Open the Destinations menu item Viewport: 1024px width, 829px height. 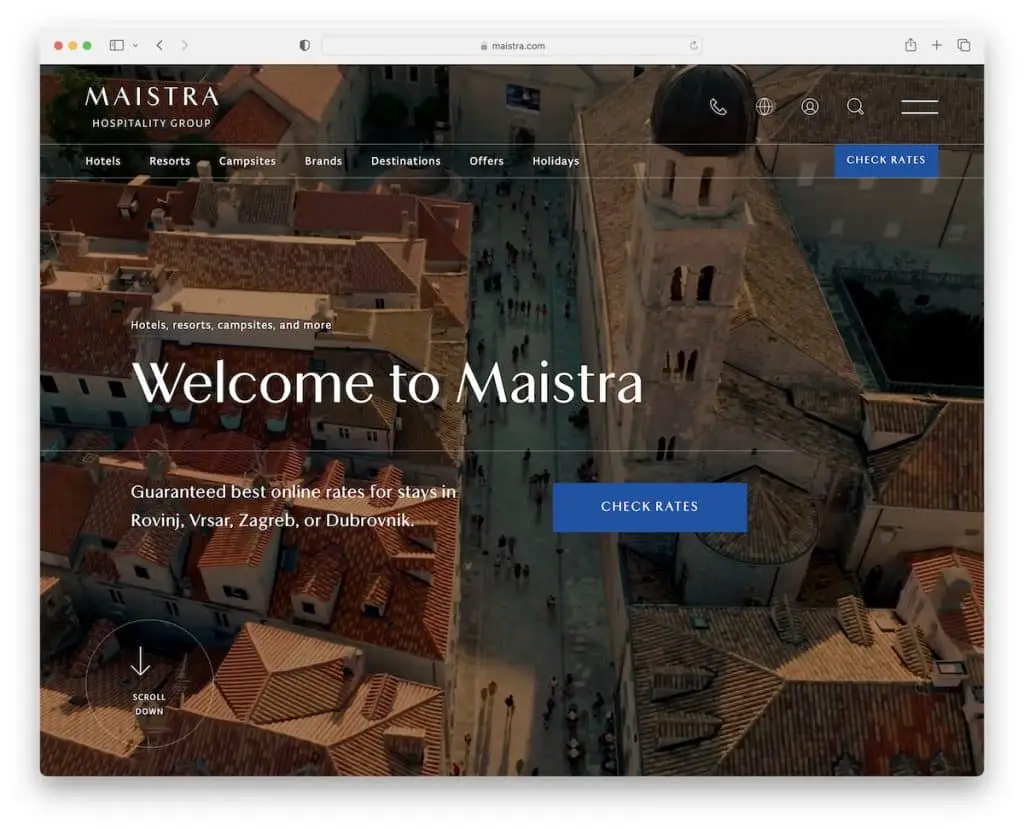tap(406, 161)
